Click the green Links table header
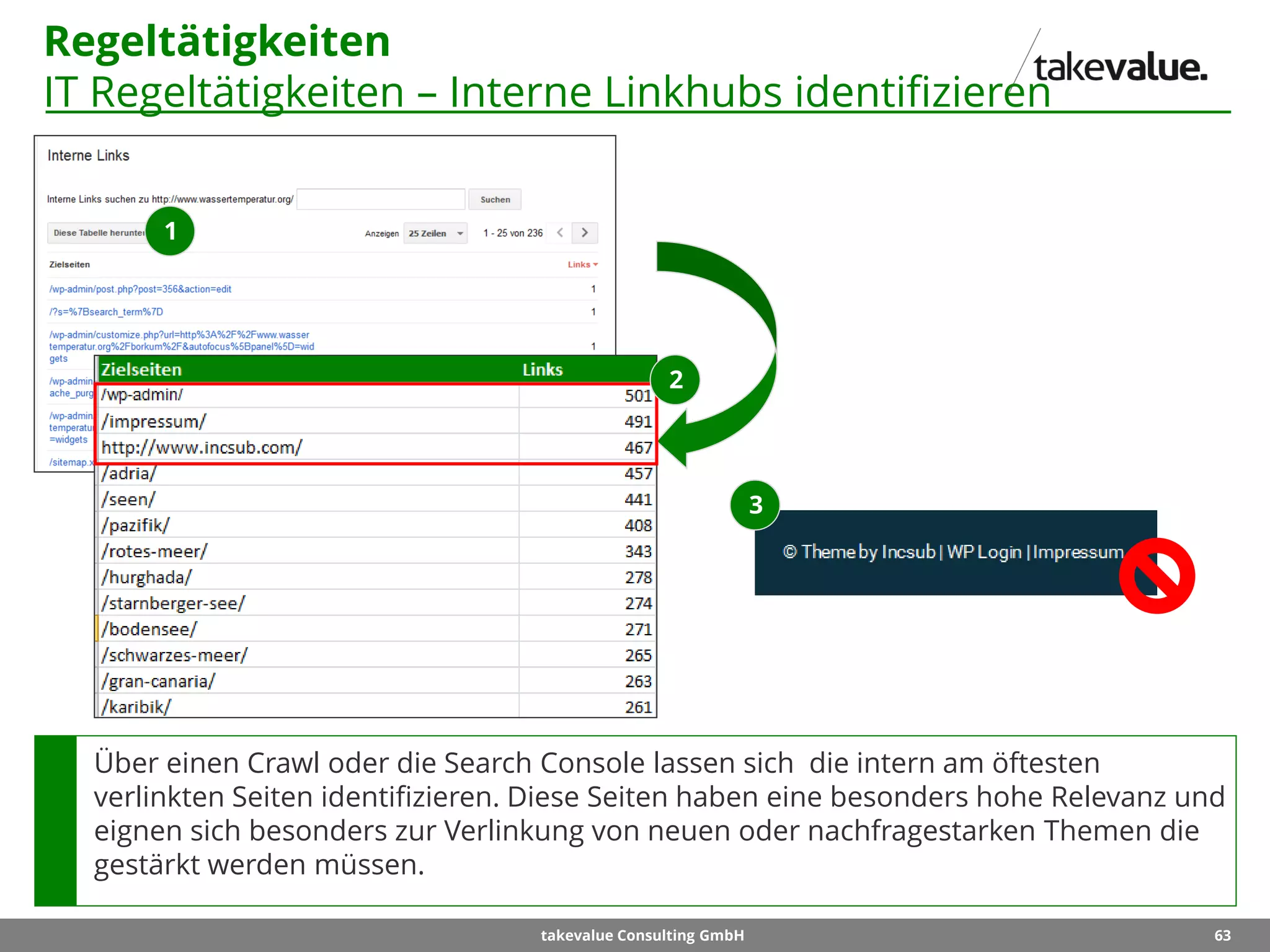Screen dimensions: 1270x952 coord(543,370)
